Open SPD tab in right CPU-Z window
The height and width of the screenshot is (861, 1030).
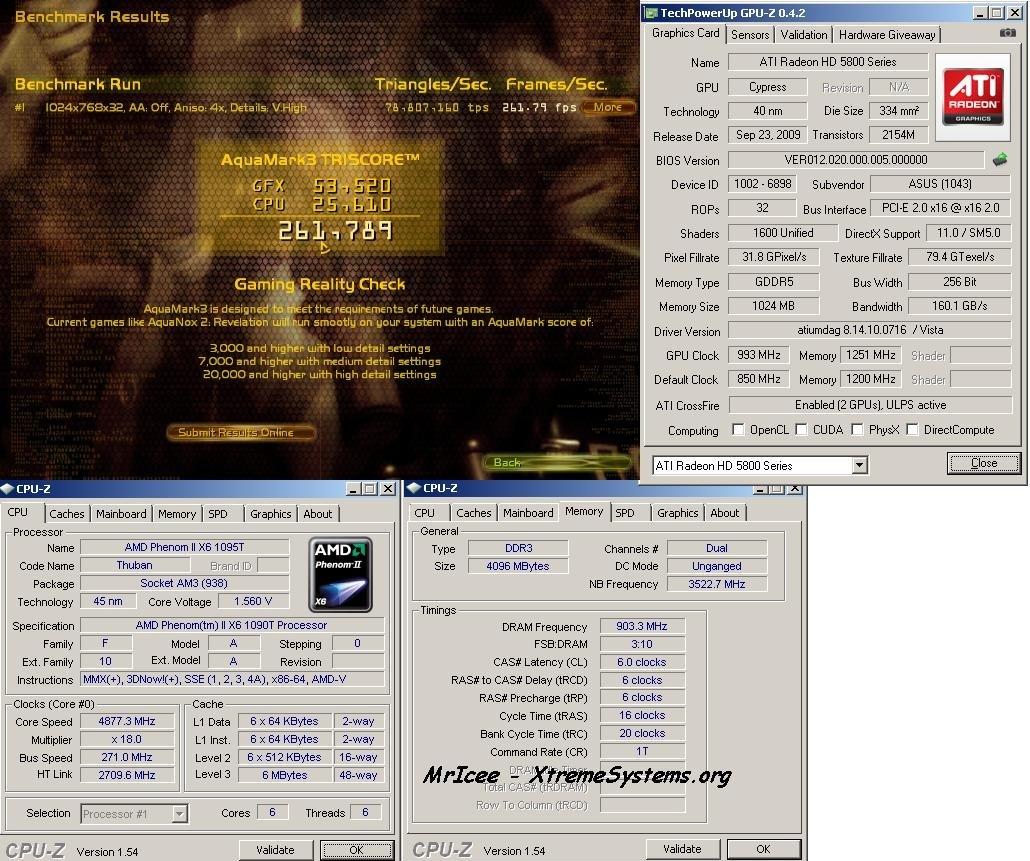[x=625, y=513]
